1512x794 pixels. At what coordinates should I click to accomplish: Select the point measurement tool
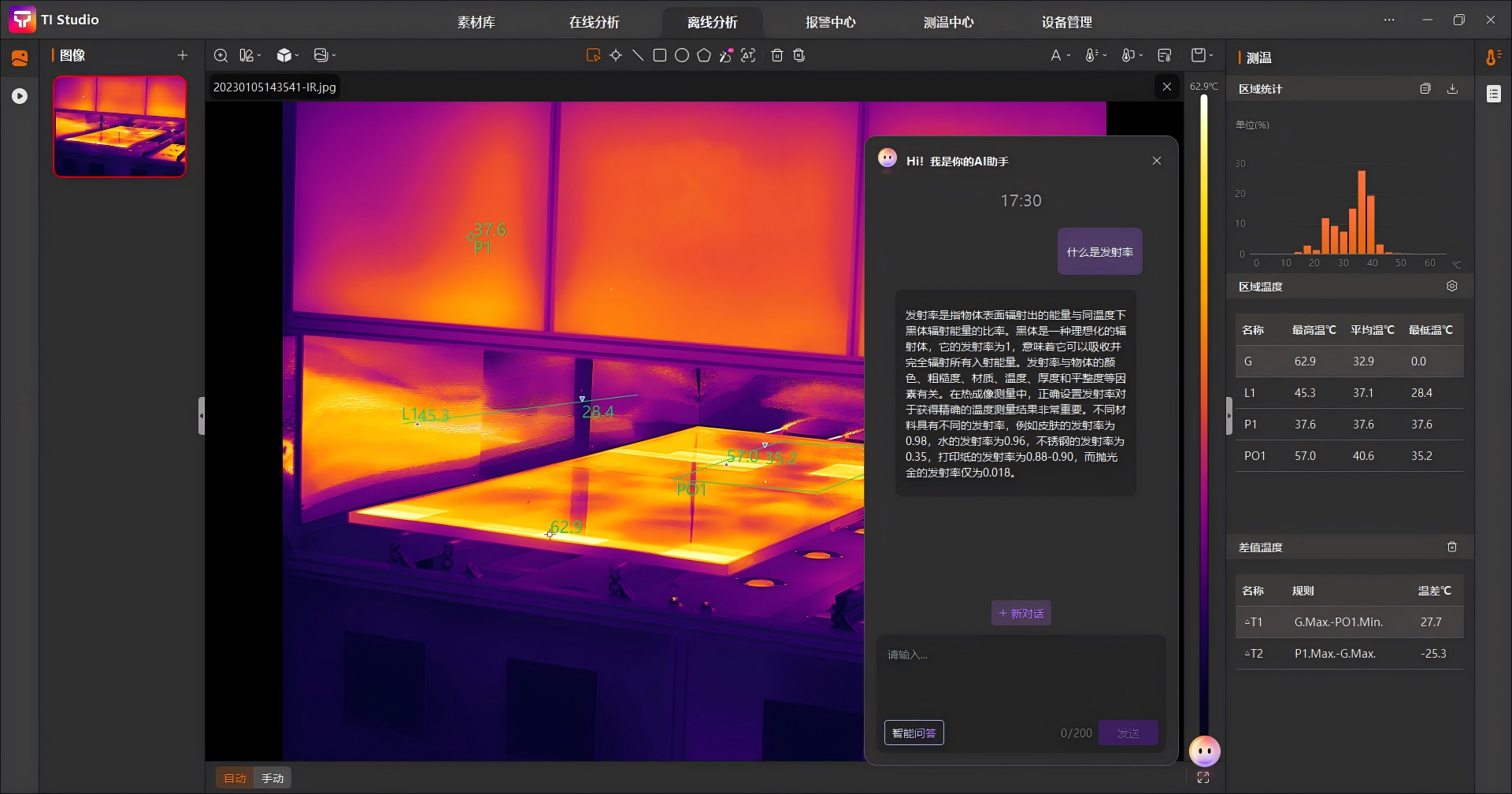[x=616, y=55]
